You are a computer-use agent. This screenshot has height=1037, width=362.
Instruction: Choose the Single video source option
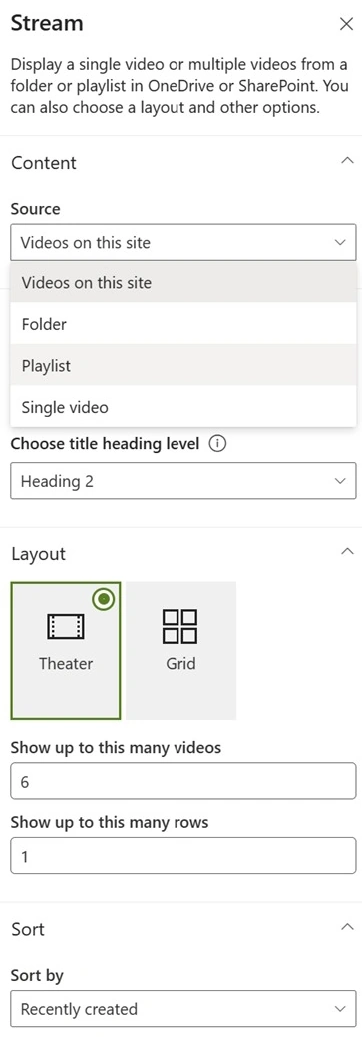[183, 406]
